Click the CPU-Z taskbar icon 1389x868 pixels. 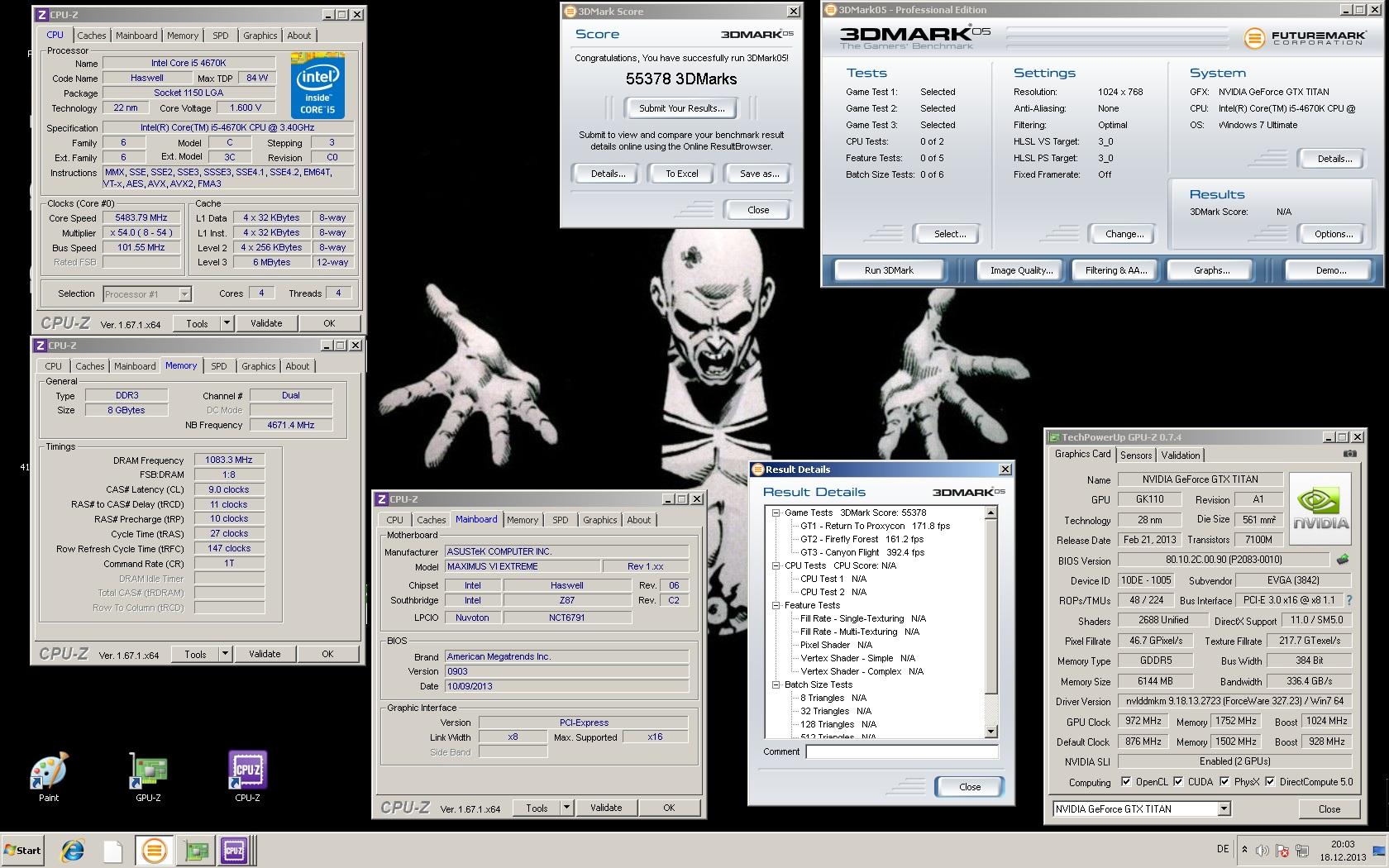coord(234,850)
